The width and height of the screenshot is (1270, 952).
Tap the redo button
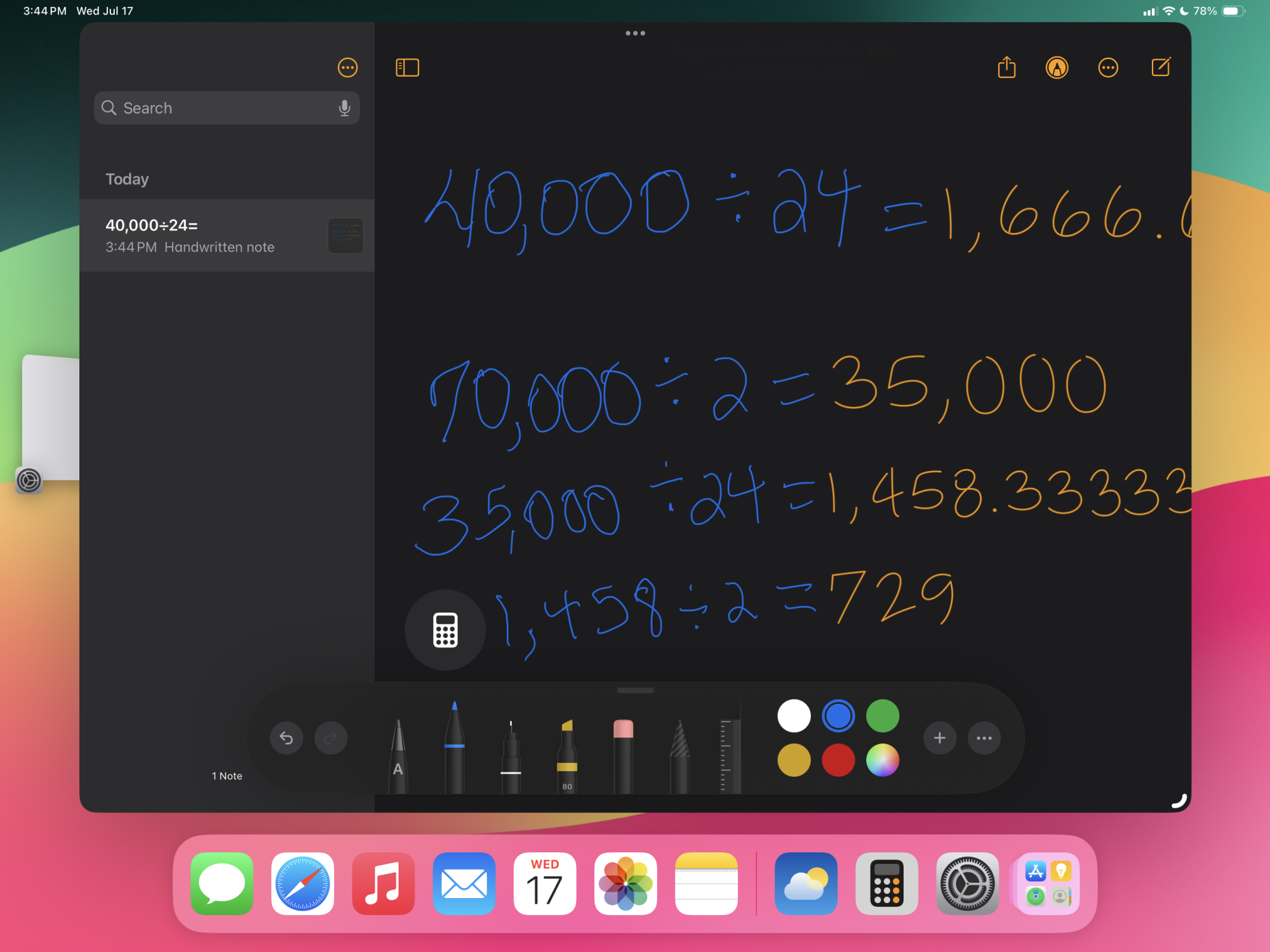point(331,737)
